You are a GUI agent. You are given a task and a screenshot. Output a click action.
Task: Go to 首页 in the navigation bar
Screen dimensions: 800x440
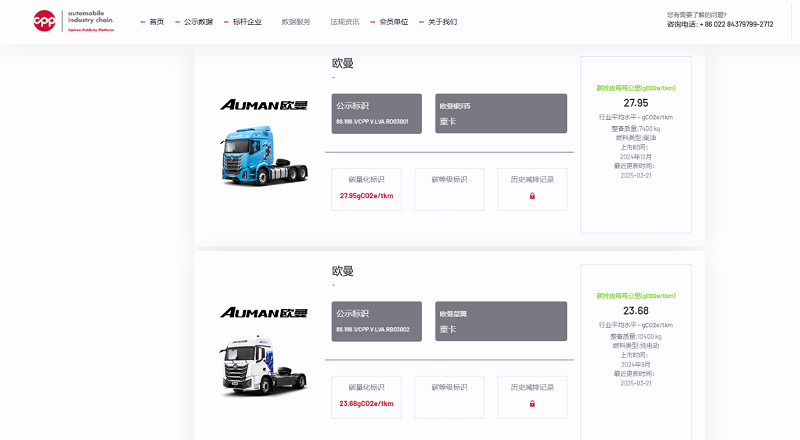156,22
